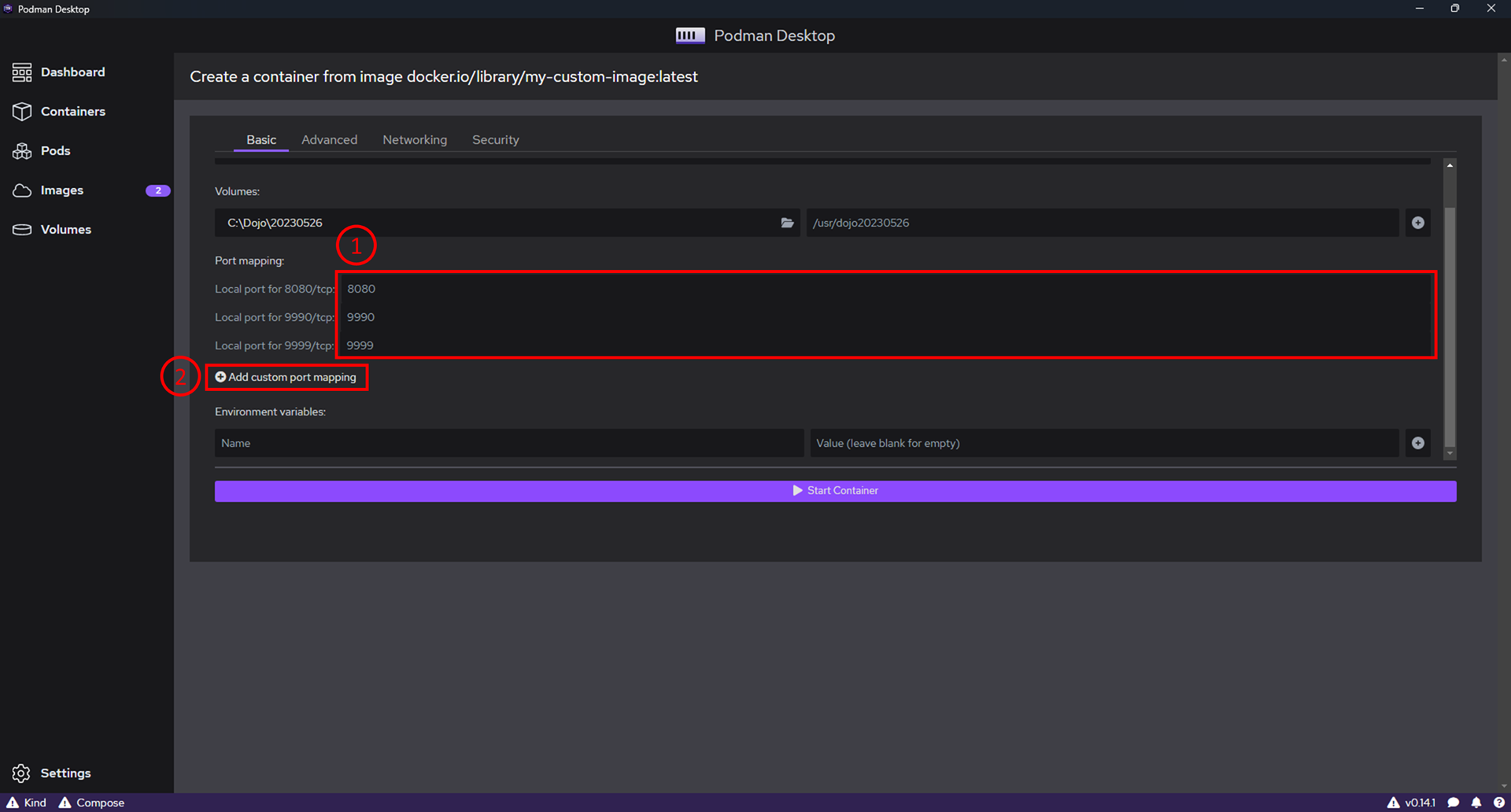Click form scrollbar up arrow
Screen dimensions: 1511x812
[x=1450, y=165]
